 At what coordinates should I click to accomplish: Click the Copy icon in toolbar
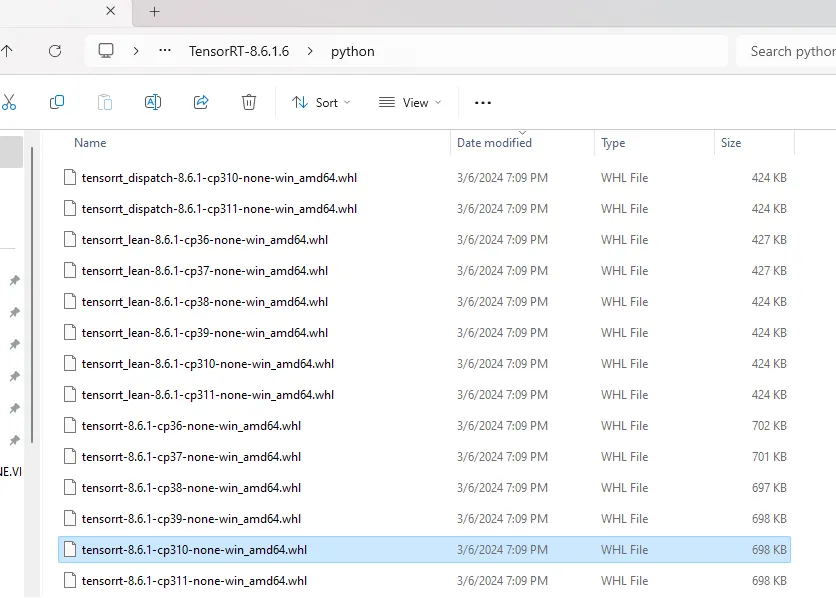click(57, 102)
